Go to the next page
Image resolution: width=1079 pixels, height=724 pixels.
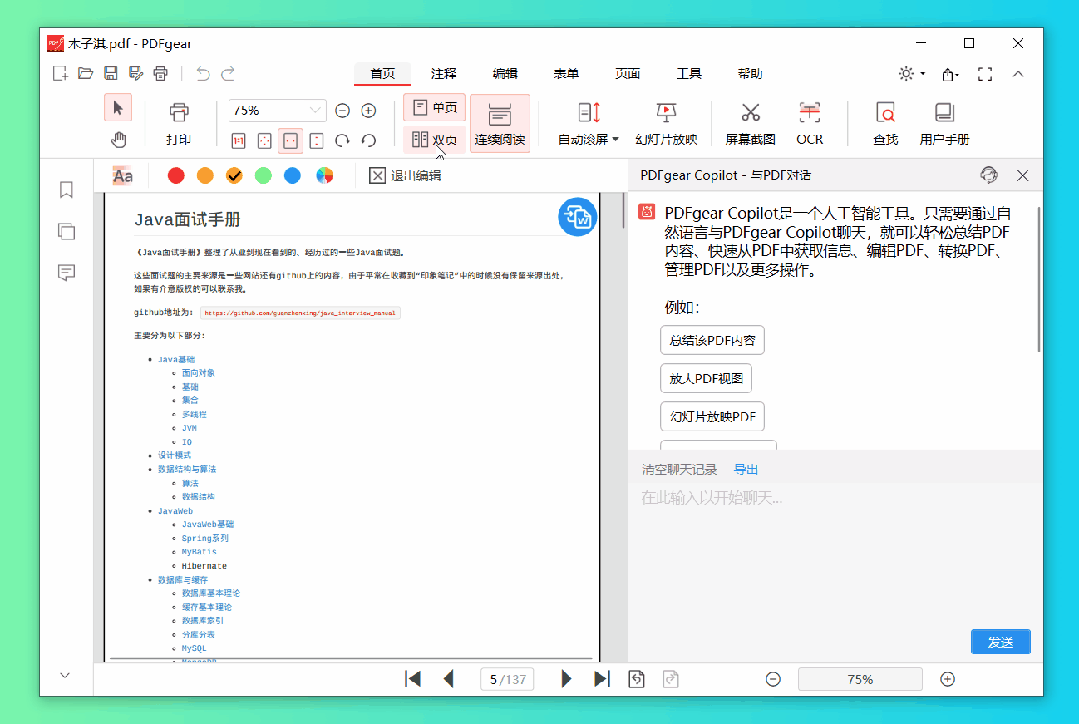pyautogui.click(x=566, y=679)
